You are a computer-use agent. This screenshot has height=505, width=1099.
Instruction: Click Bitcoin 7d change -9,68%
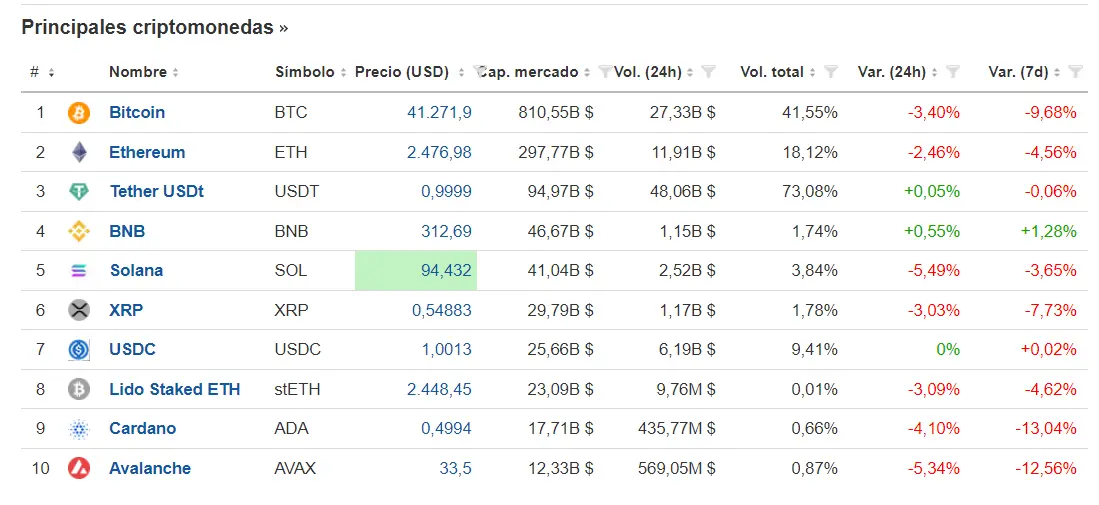coord(1051,113)
